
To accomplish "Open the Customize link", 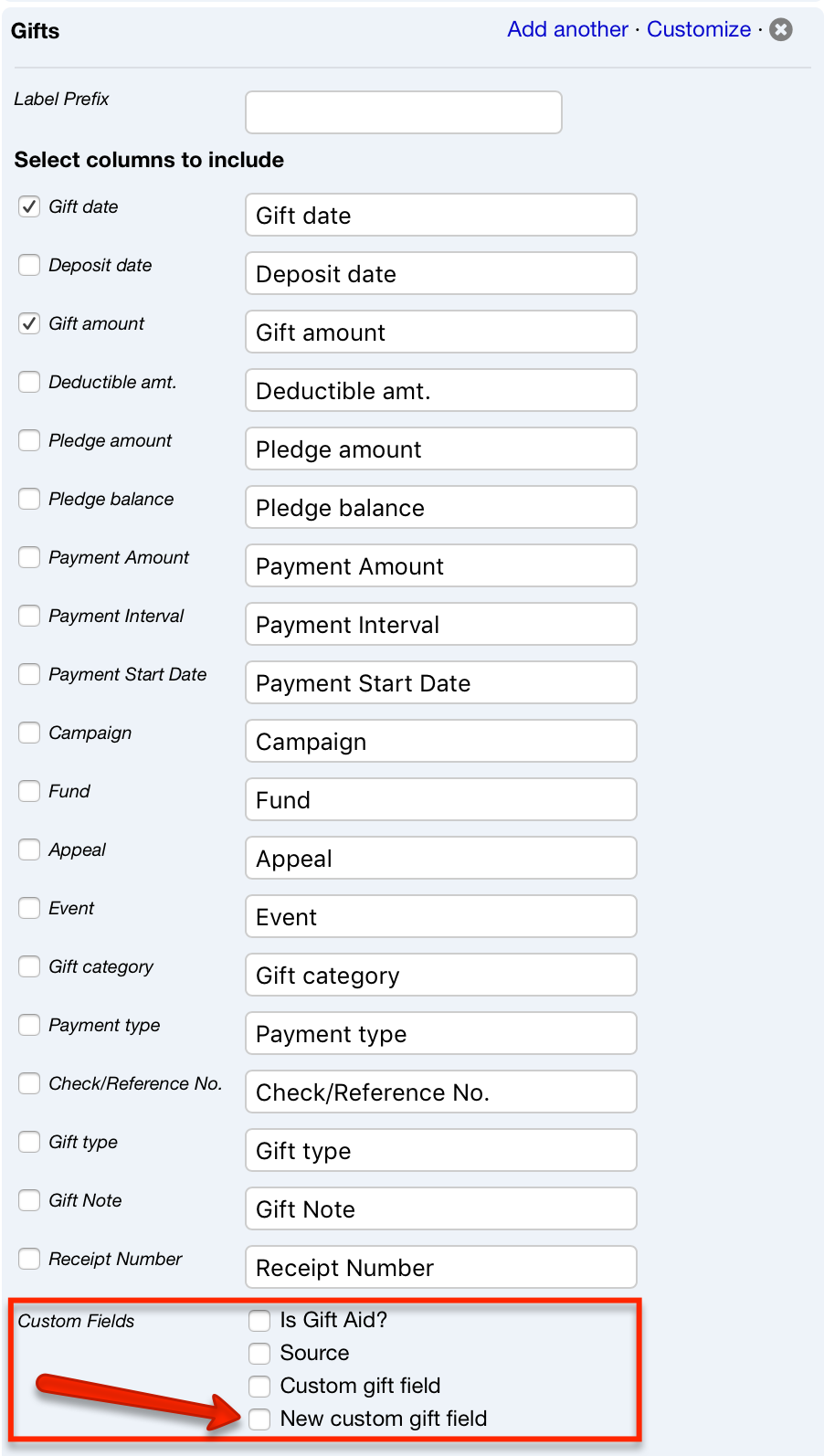I will pos(699,29).
